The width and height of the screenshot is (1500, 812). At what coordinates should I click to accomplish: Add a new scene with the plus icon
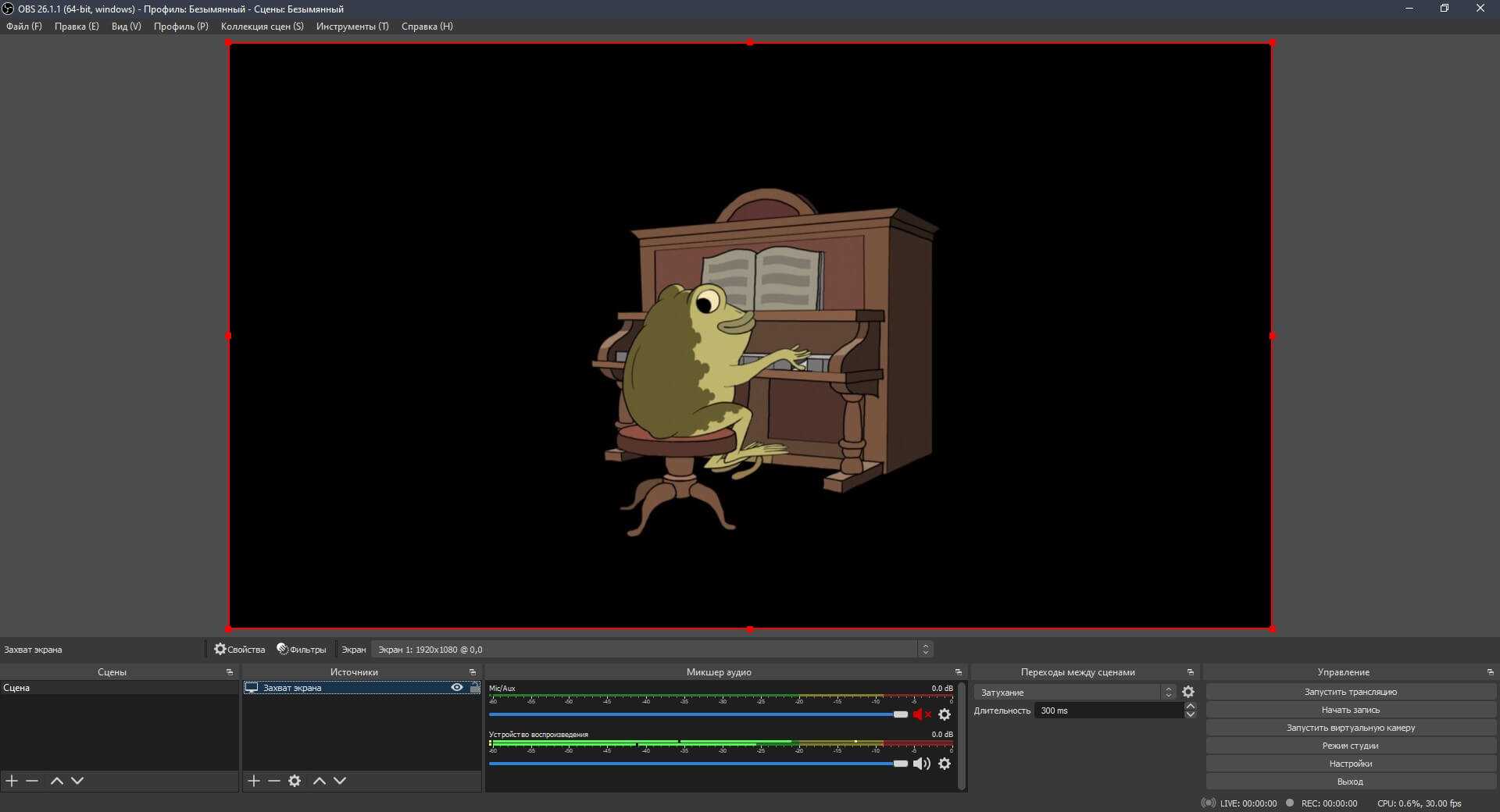12,781
